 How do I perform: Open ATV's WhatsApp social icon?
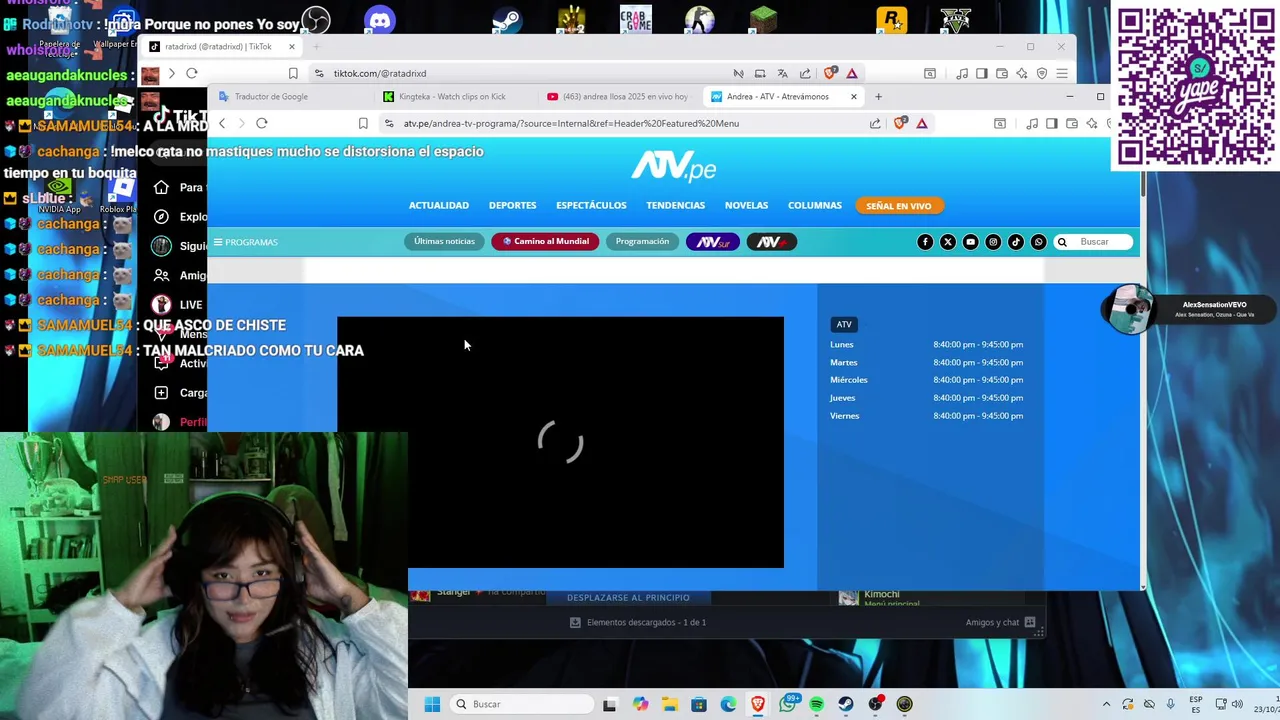(1038, 242)
